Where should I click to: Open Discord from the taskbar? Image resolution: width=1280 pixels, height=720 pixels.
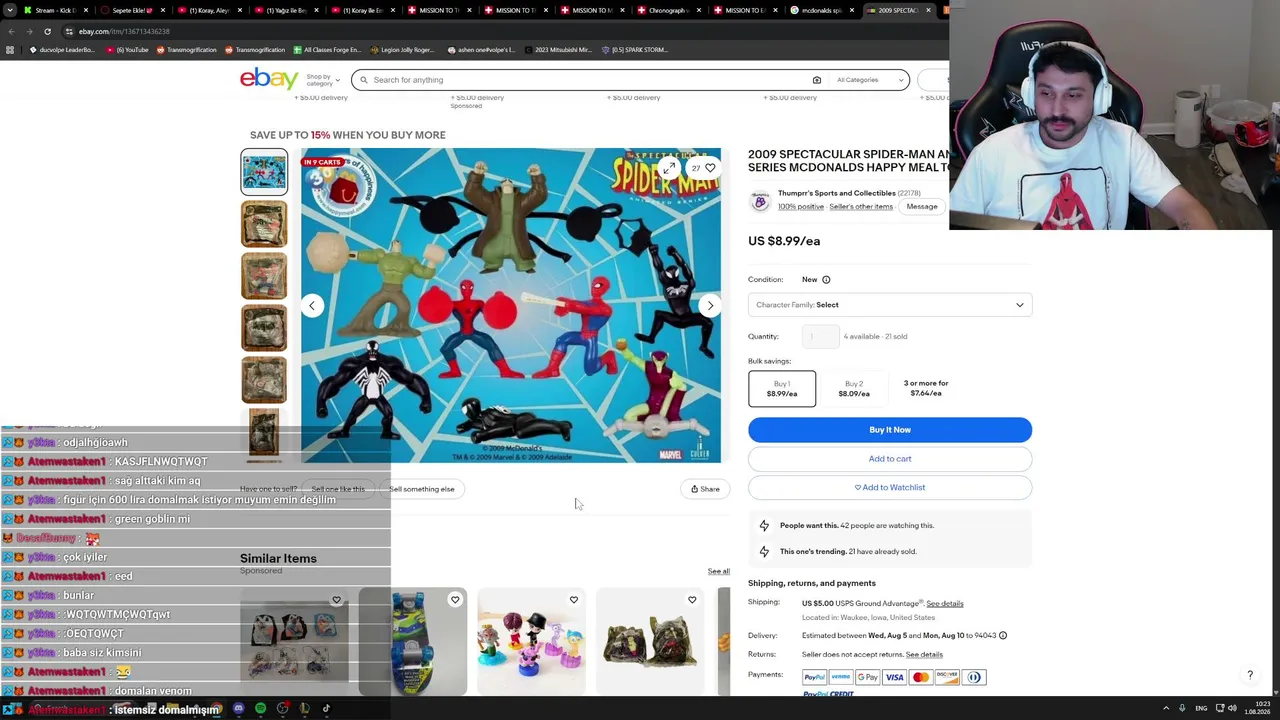pos(238,709)
